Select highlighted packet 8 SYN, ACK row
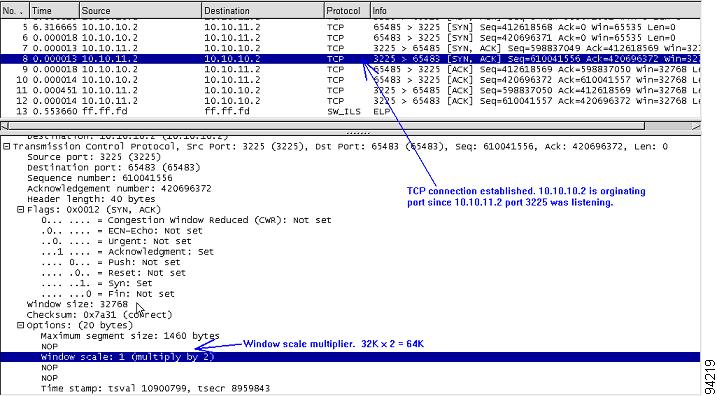The image size is (717, 396). pyautogui.click(x=350, y=59)
